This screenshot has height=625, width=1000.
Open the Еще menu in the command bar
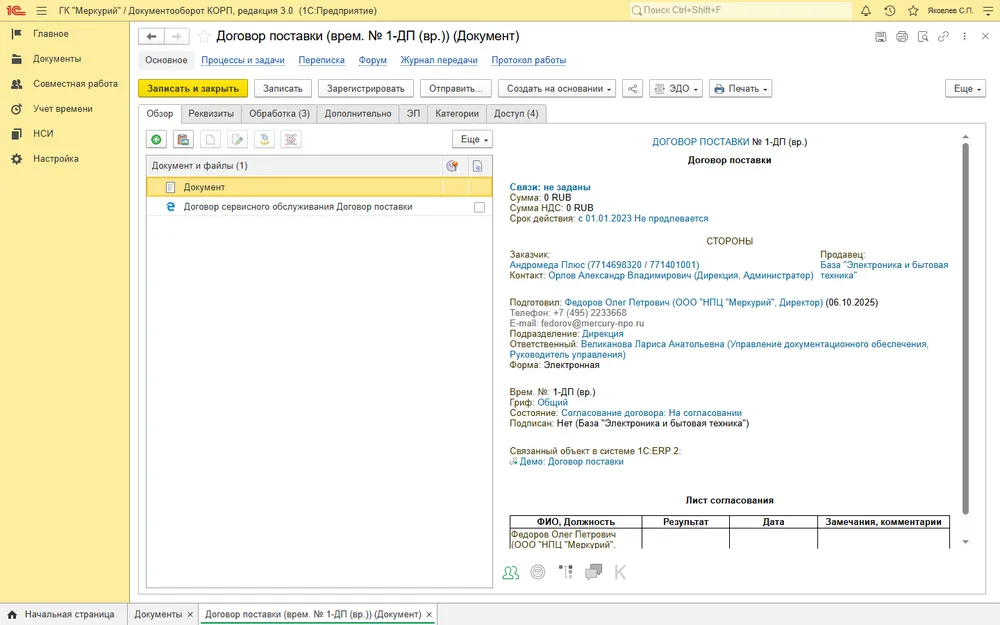[966, 89]
